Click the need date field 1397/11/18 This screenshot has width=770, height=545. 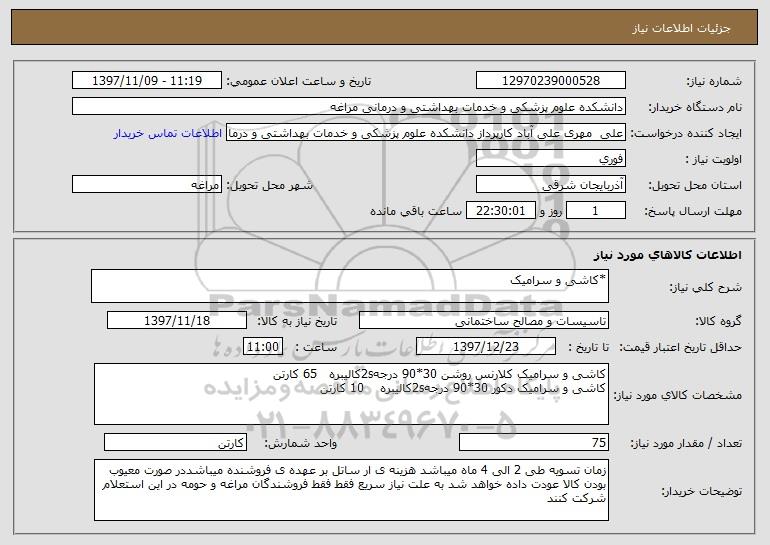[x=177, y=321]
